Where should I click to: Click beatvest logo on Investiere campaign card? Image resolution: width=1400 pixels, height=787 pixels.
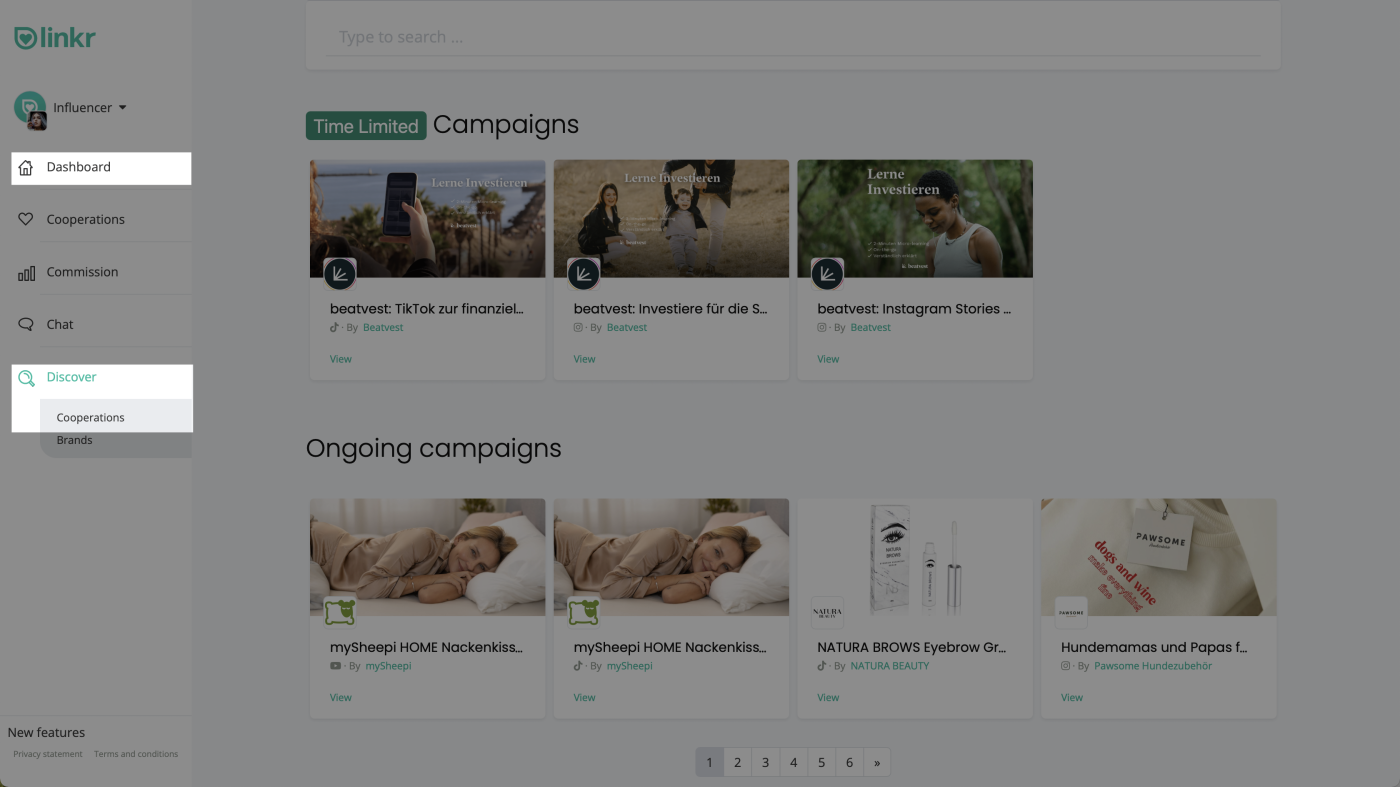584,274
